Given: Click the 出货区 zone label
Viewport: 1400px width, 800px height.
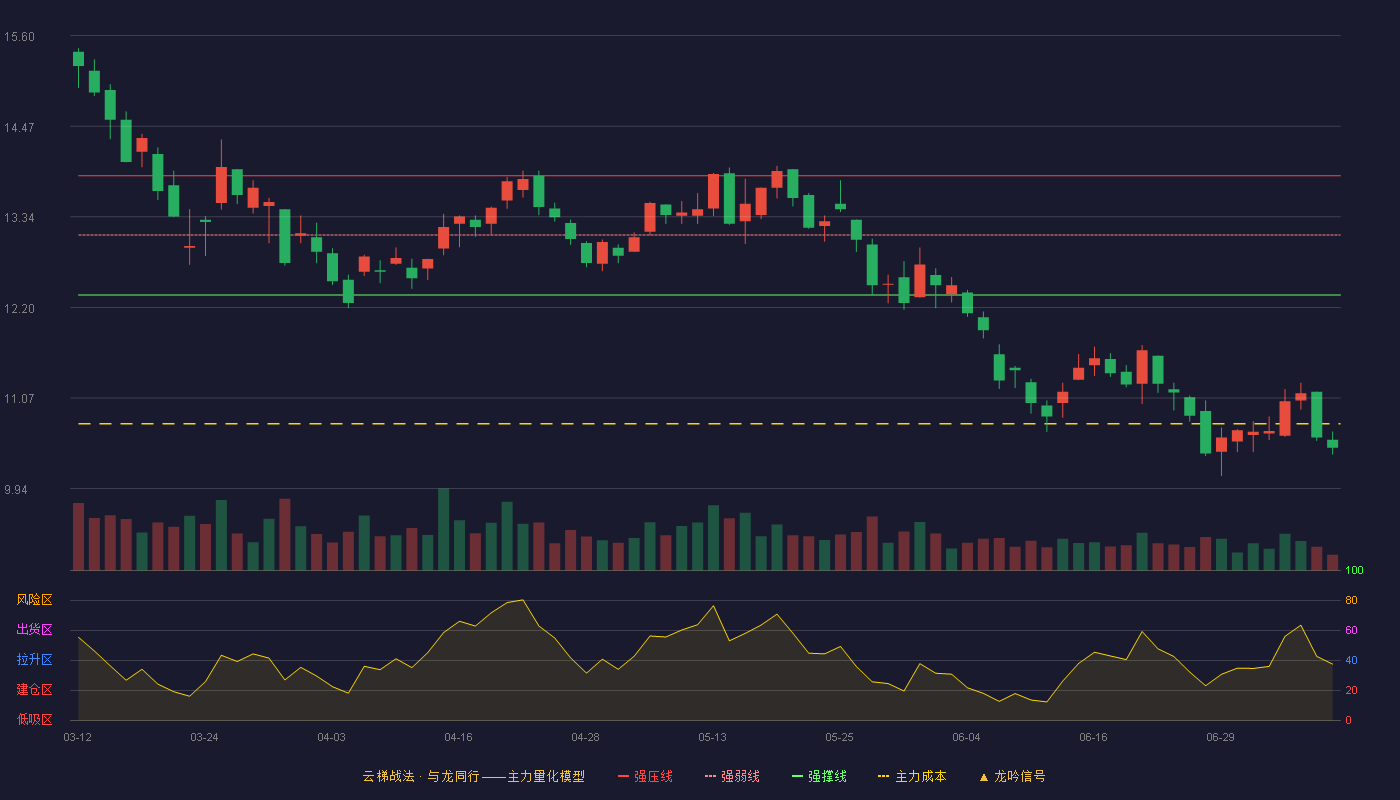Looking at the screenshot, I should (34, 630).
